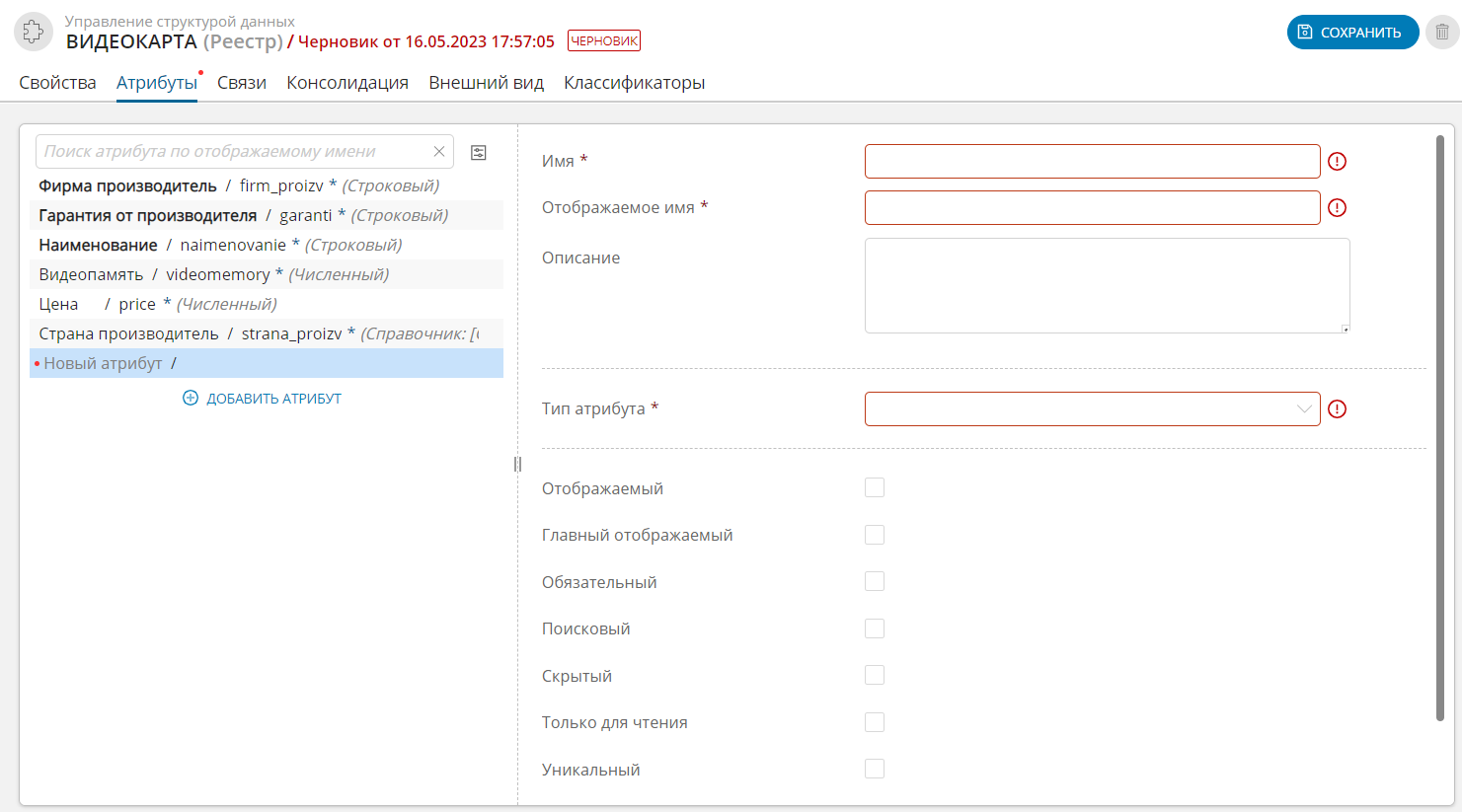The image size is (1462, 812).
Task: Click error icon next to Имя field
Action: 1337,162
